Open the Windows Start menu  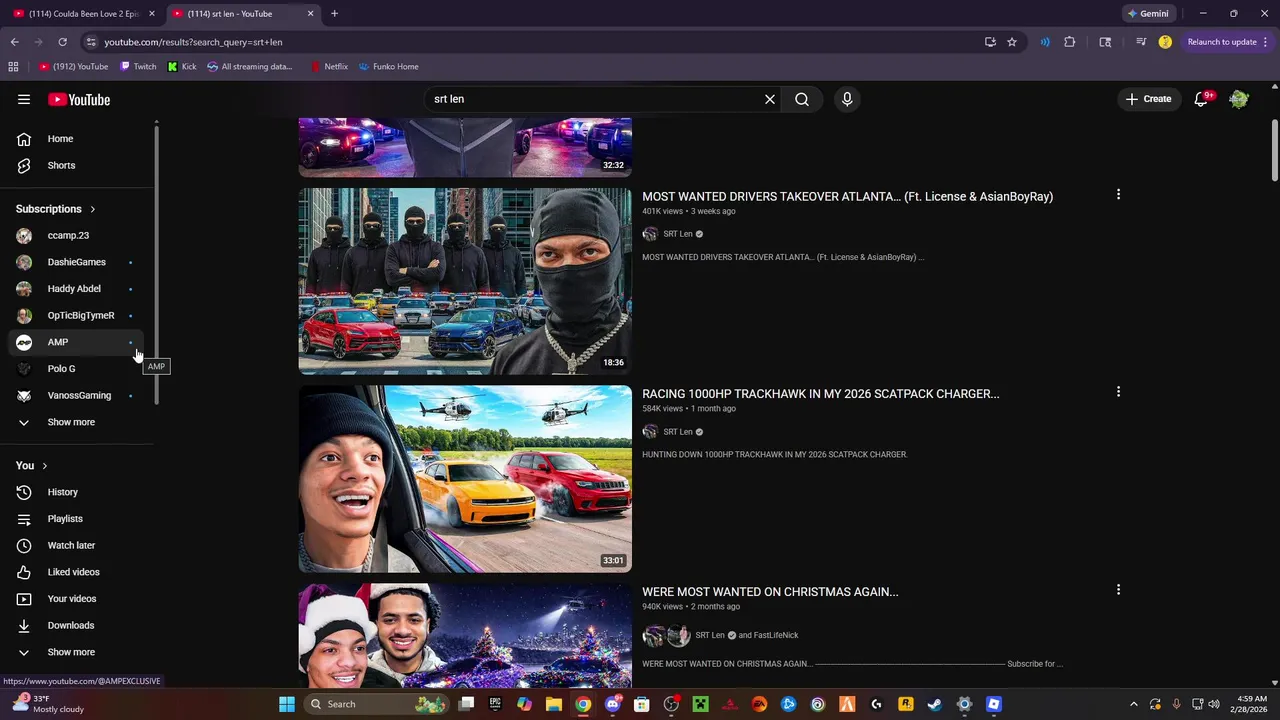(x=287, y=704)
